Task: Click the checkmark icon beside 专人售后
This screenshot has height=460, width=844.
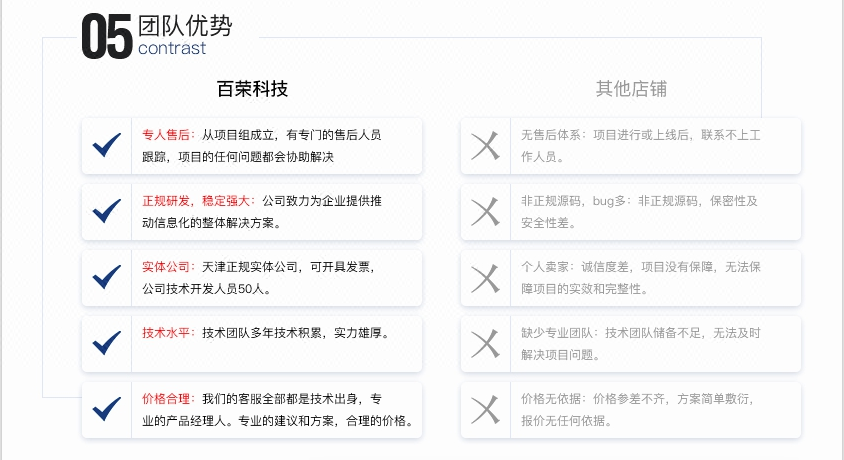Action: point(107,145)
